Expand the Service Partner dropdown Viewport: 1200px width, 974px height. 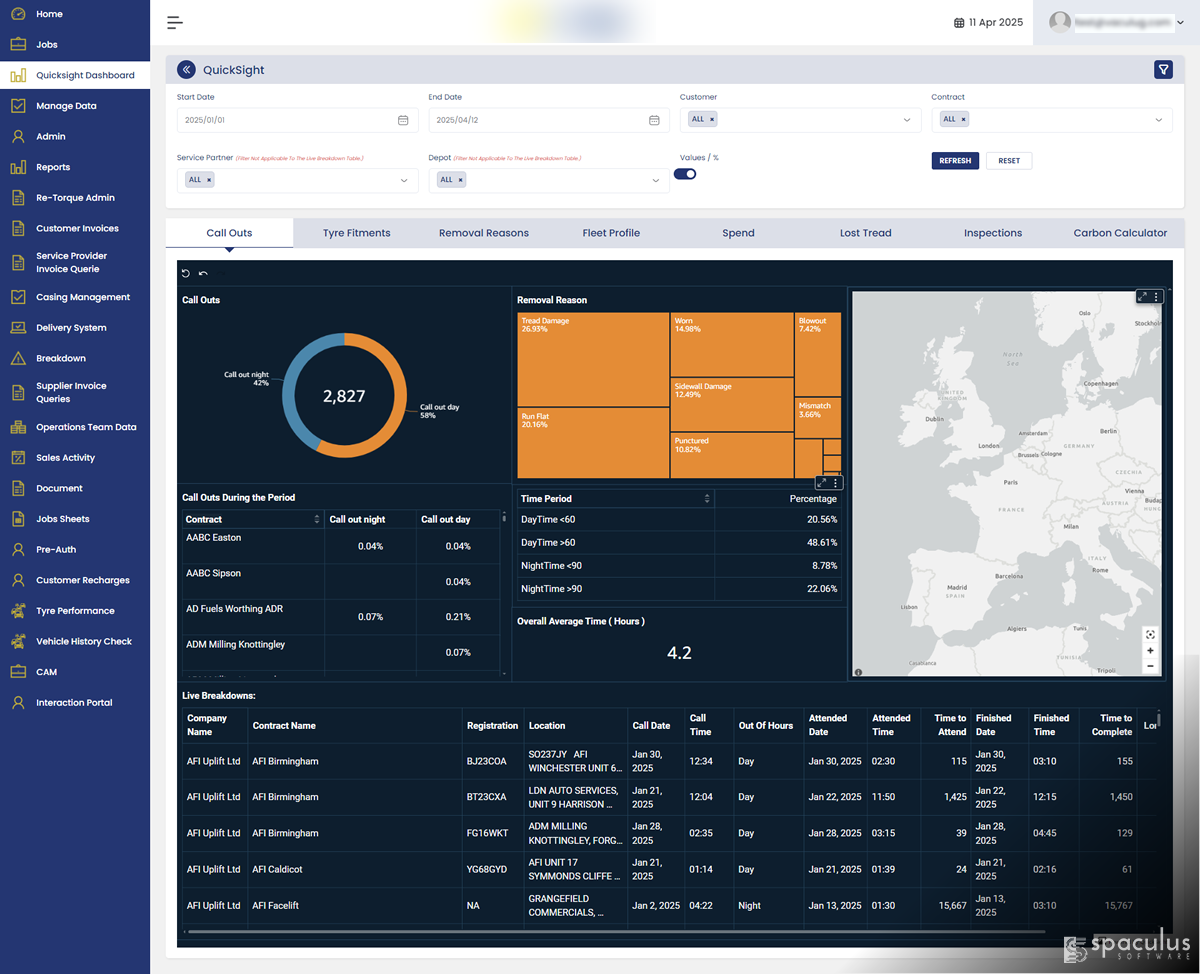(x=404, y=181)
